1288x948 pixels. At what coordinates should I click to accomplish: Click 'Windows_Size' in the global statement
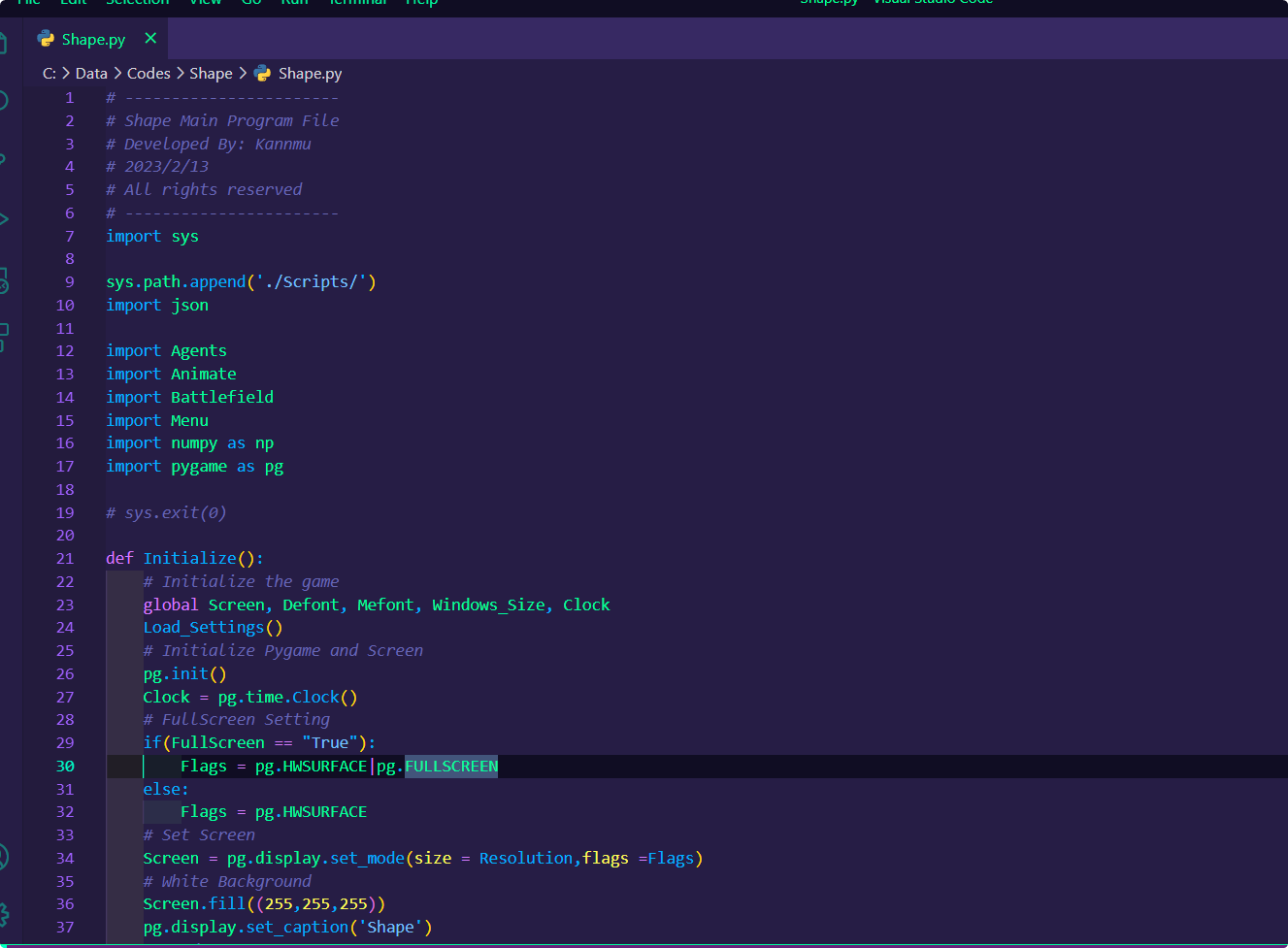coord(488,605)
